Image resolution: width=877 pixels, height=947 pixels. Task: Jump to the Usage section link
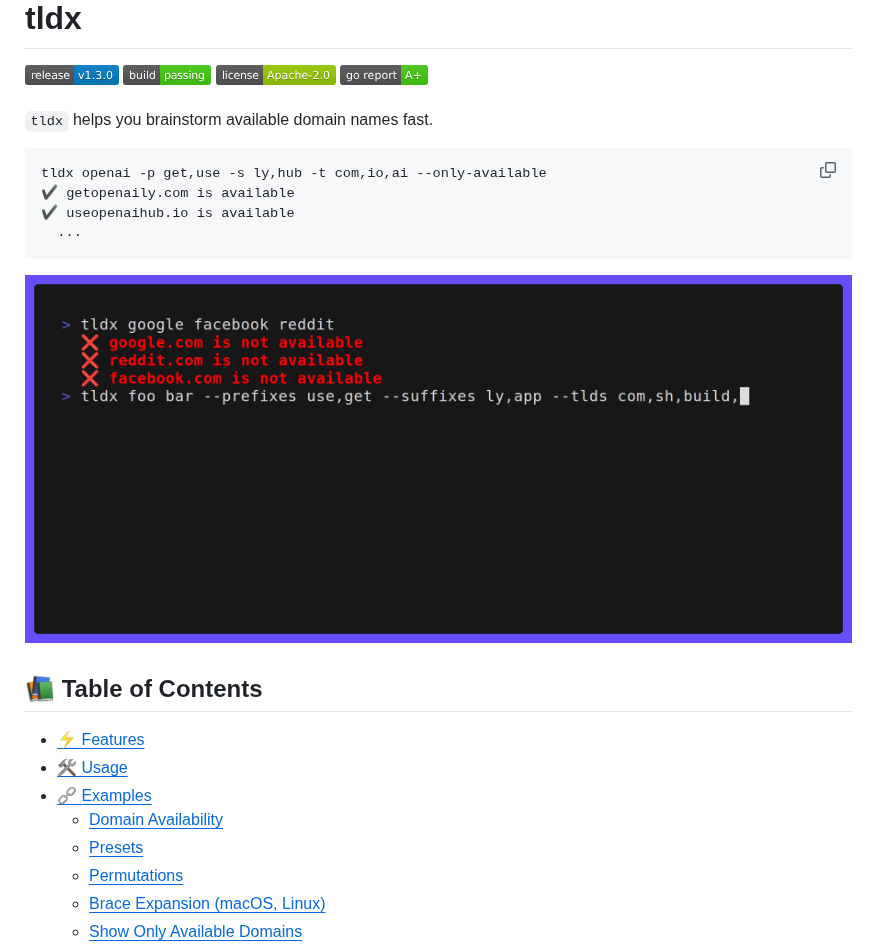(x=92, y=767)
